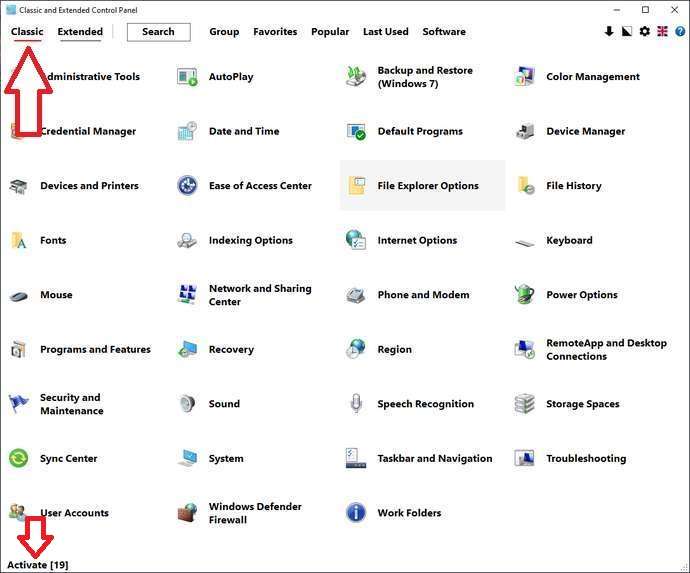Click the Network and Sharing Center icon

187,295
